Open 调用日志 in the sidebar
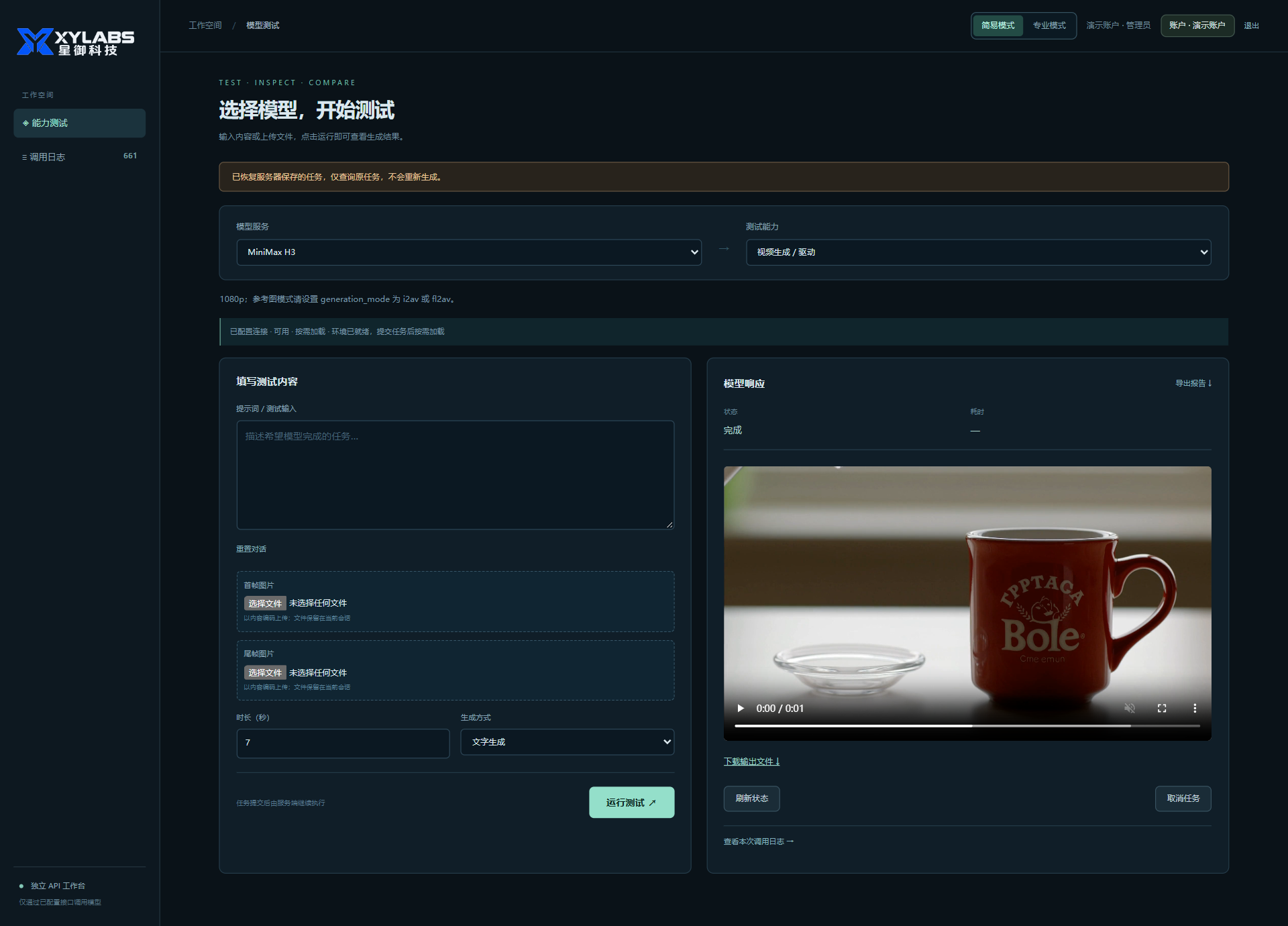1288x926 pixels. click(79, 156)
